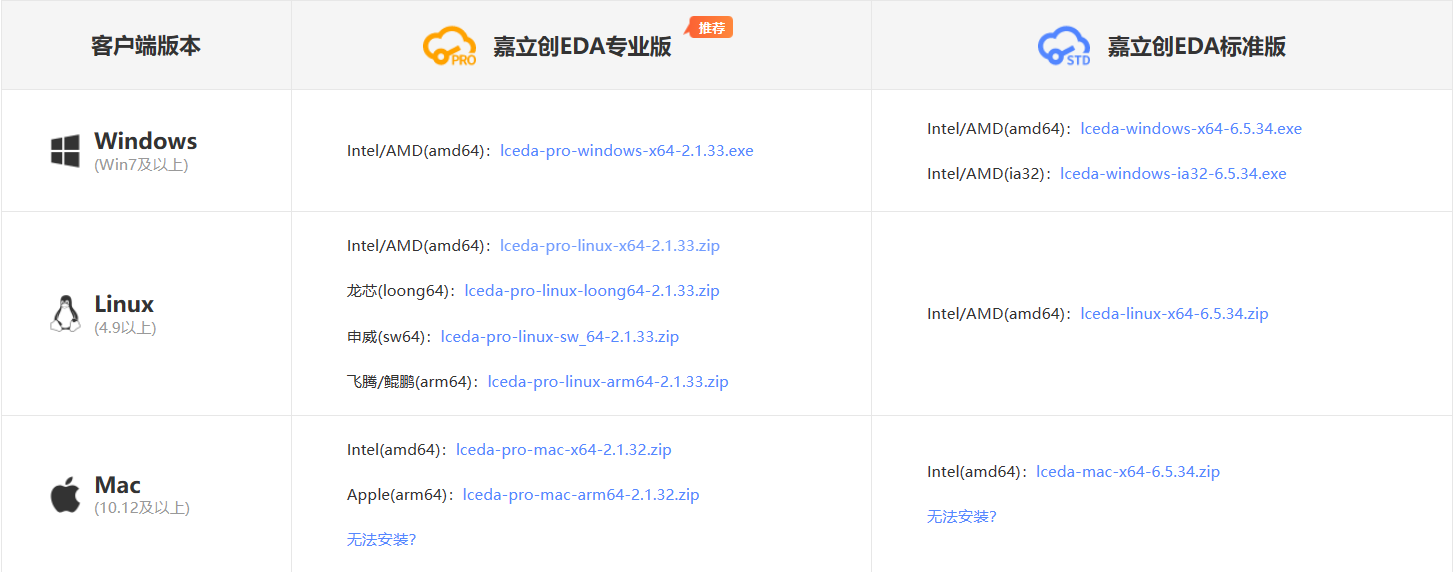
Task: Download lceda-mac-x64-6.5.34.zip standard version
Action: pos(1128,472)
